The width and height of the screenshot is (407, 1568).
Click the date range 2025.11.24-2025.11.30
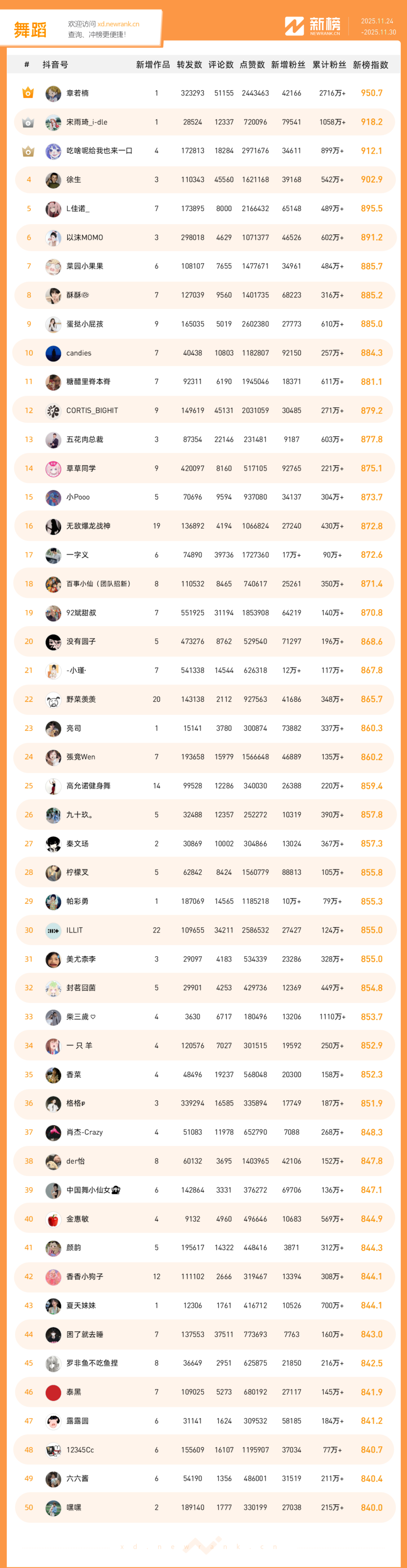(x=378, y=27)
